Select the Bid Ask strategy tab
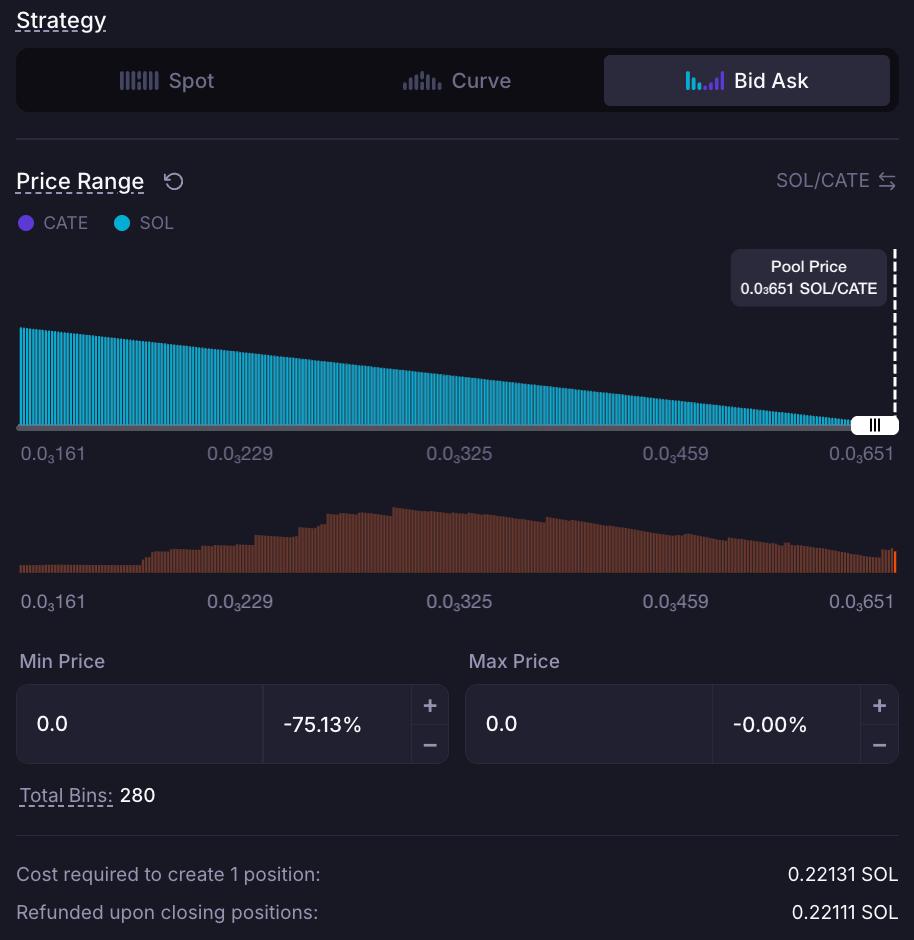The height and width of the screenshot is (940, 914). tap(747, 80)
